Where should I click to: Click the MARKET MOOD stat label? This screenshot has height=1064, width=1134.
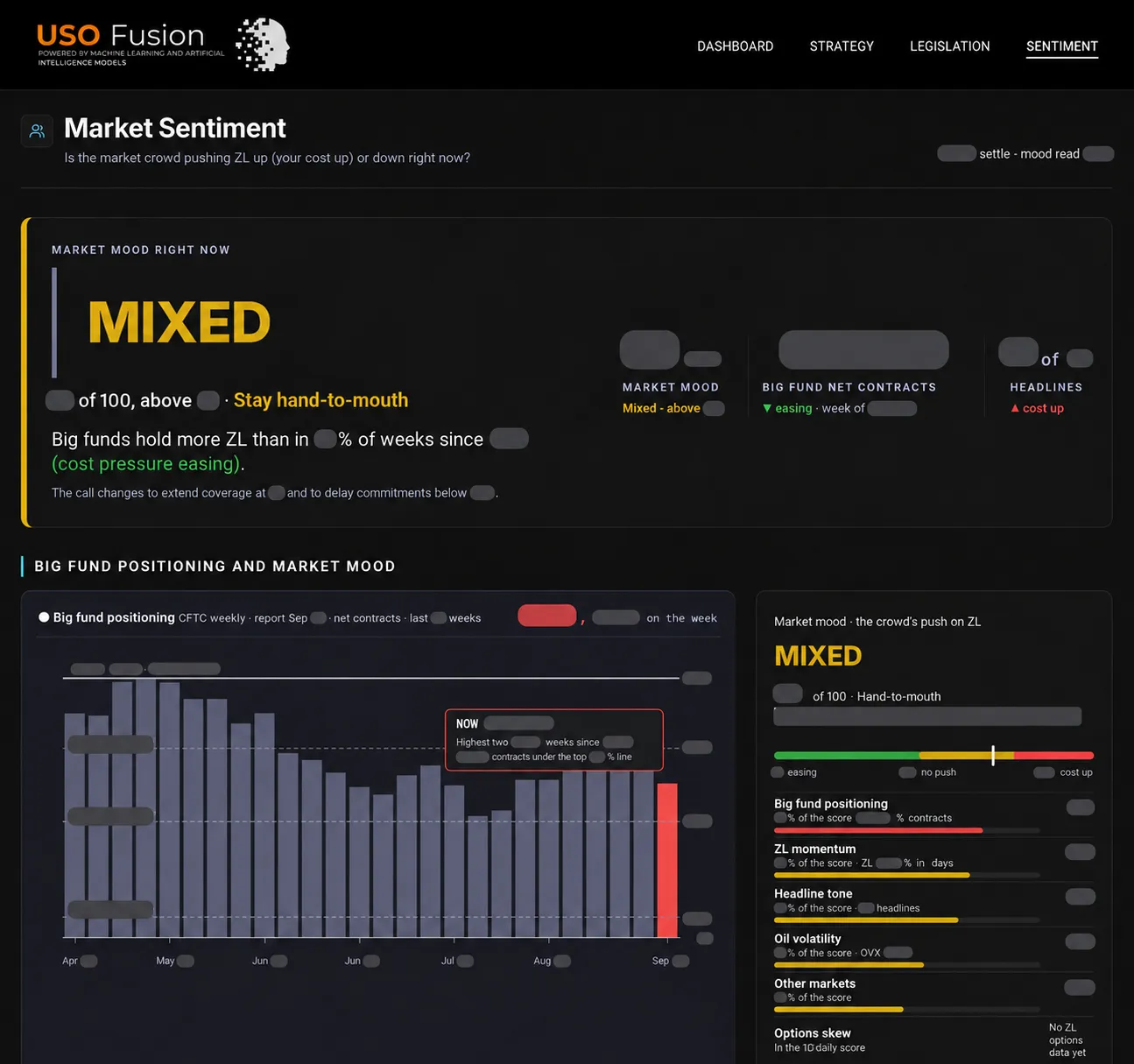tap(671, 387)
